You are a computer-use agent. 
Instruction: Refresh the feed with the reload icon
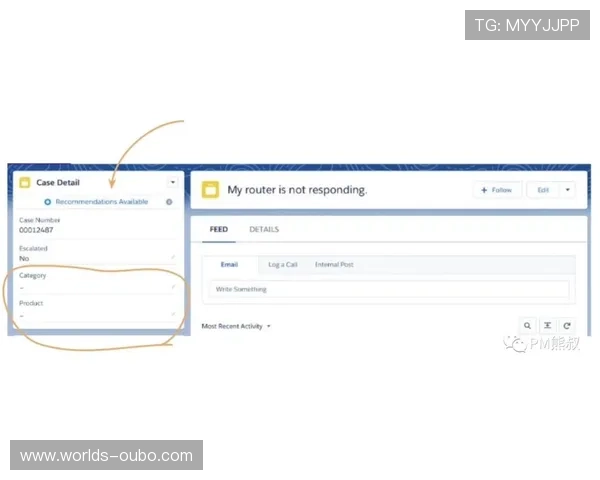pyautogui.click(x=567, y=325)
